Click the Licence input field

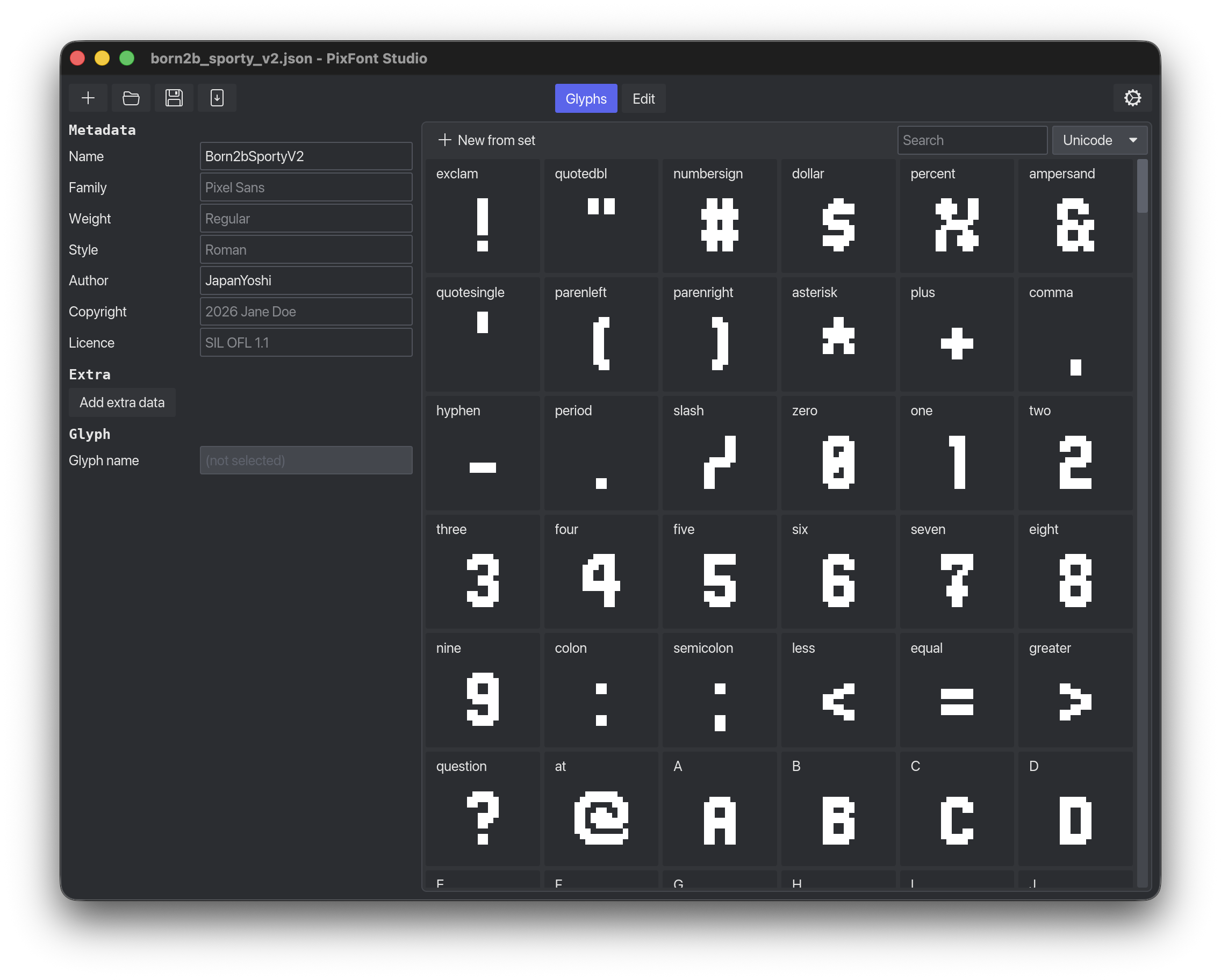point(306,343)
